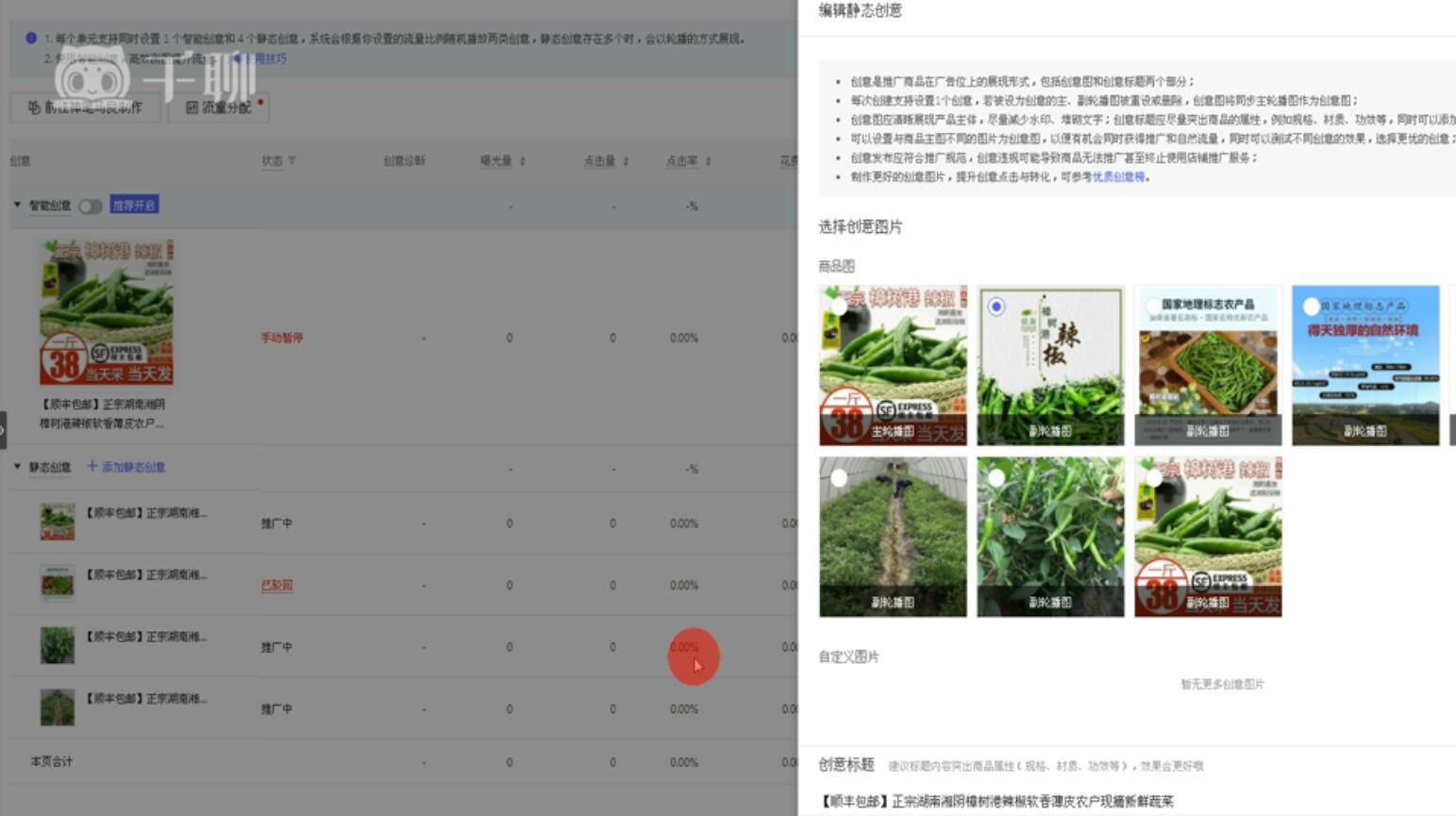
Task: Click the filter icon beside 状态
Action: pos(292,160)
